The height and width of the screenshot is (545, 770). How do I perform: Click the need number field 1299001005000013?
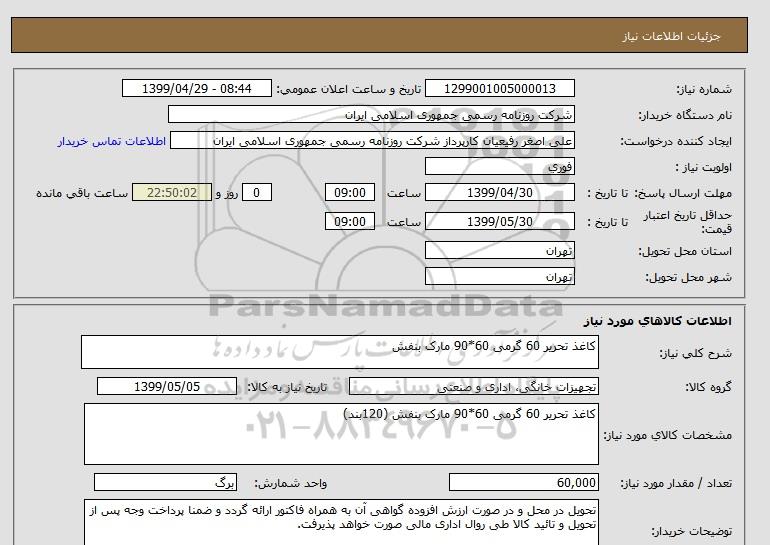click(499, 88)
